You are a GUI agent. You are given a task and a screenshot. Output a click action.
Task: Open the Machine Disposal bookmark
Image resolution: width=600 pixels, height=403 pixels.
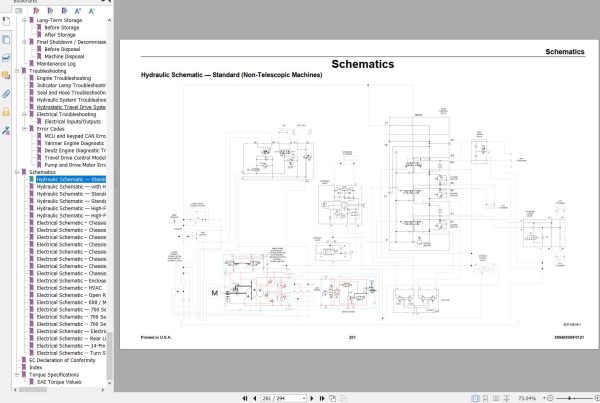coord(64,57)
